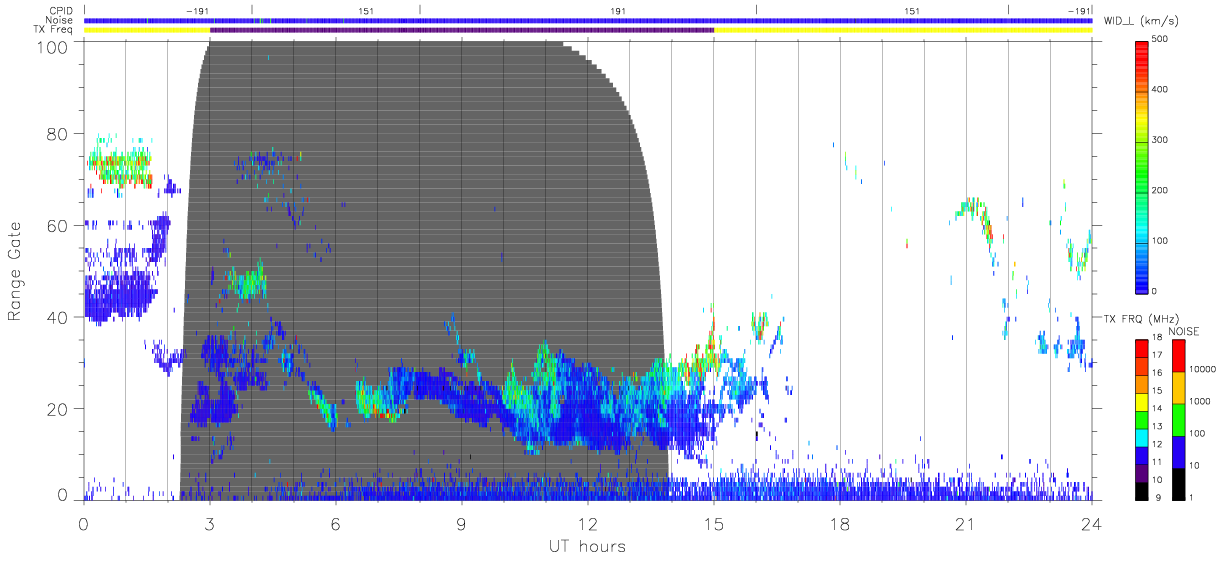
Task: Select the 1000 tick on NOISE legend
Action: pyautogui.click(x=1202, y=401)
